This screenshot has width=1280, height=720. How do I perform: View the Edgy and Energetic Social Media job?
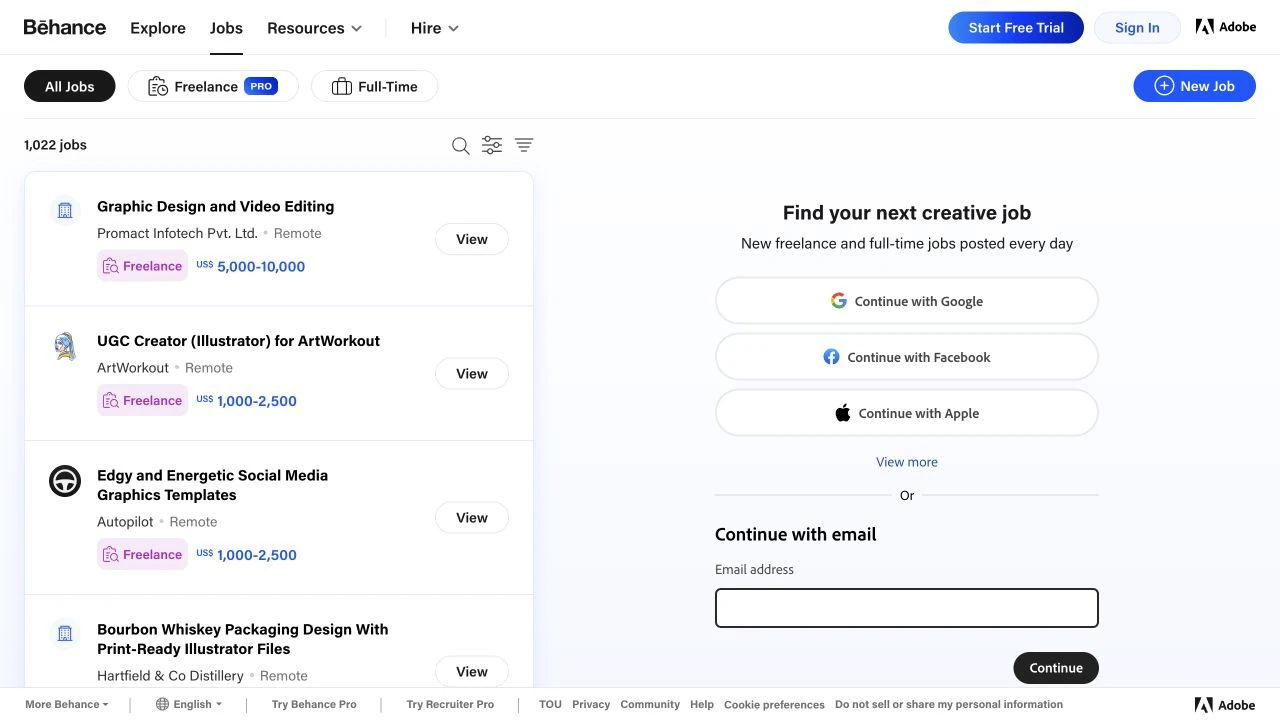472,517
